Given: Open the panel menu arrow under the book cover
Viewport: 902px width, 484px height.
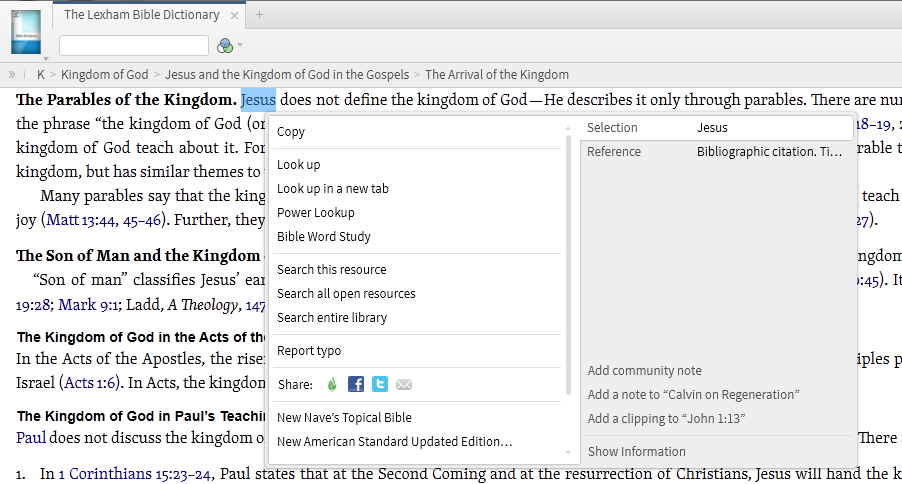Looking at the screenshot, I should tap(46, 59).
